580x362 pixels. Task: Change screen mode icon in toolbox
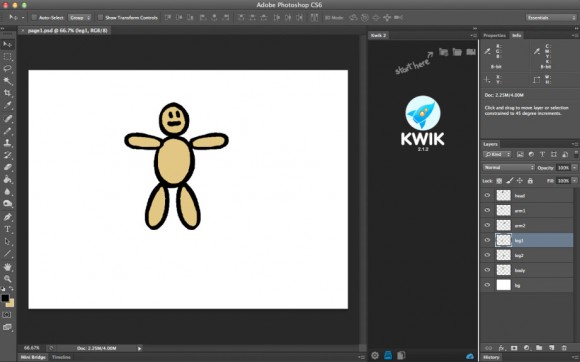coord(7,327)
